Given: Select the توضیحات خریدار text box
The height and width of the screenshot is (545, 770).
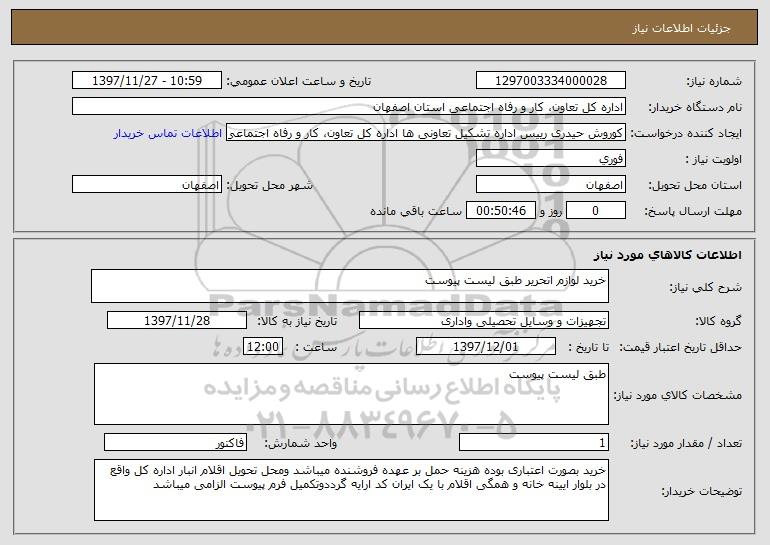Looking at the screenshot, I should (351, 490).
